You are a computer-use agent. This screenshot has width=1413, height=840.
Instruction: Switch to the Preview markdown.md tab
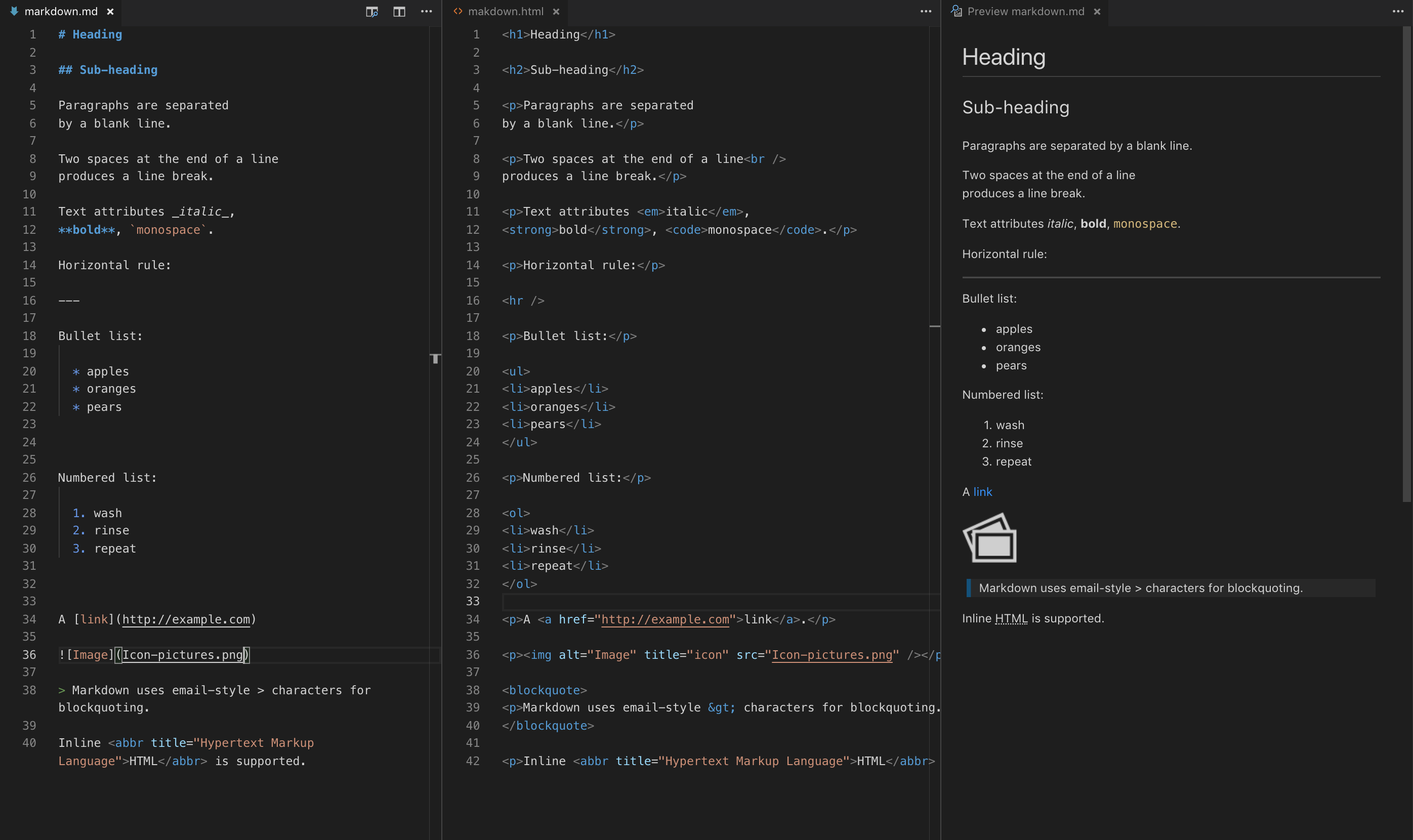tap(1026, 11)
